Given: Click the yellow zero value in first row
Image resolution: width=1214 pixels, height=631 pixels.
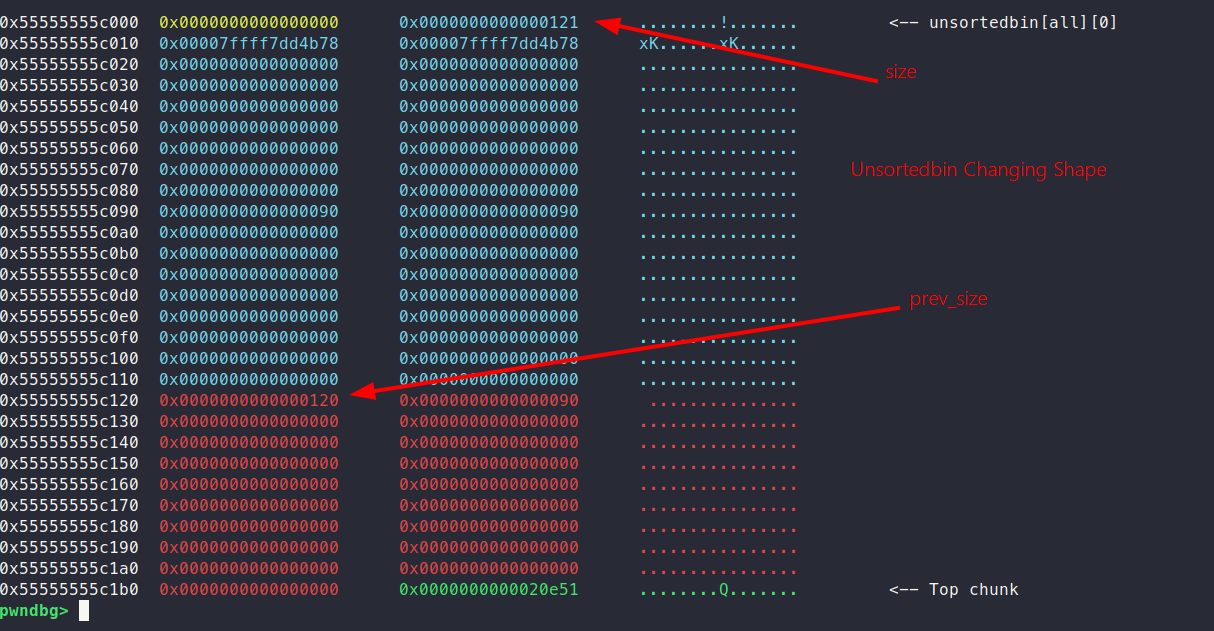Looking at the screenshot, I should coord(248,22).
